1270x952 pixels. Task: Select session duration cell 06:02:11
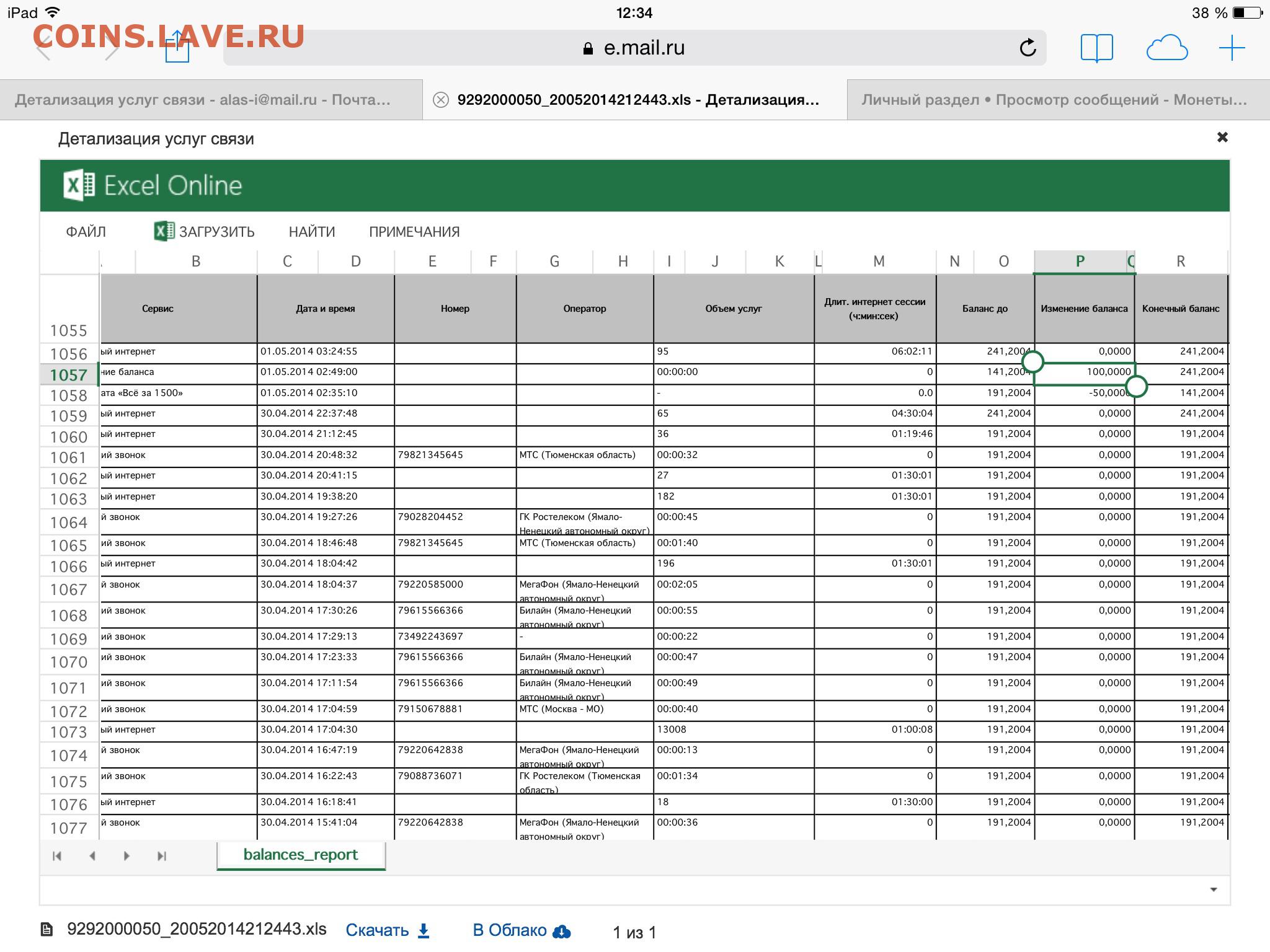pyautogui.click(x=875, y=352)
